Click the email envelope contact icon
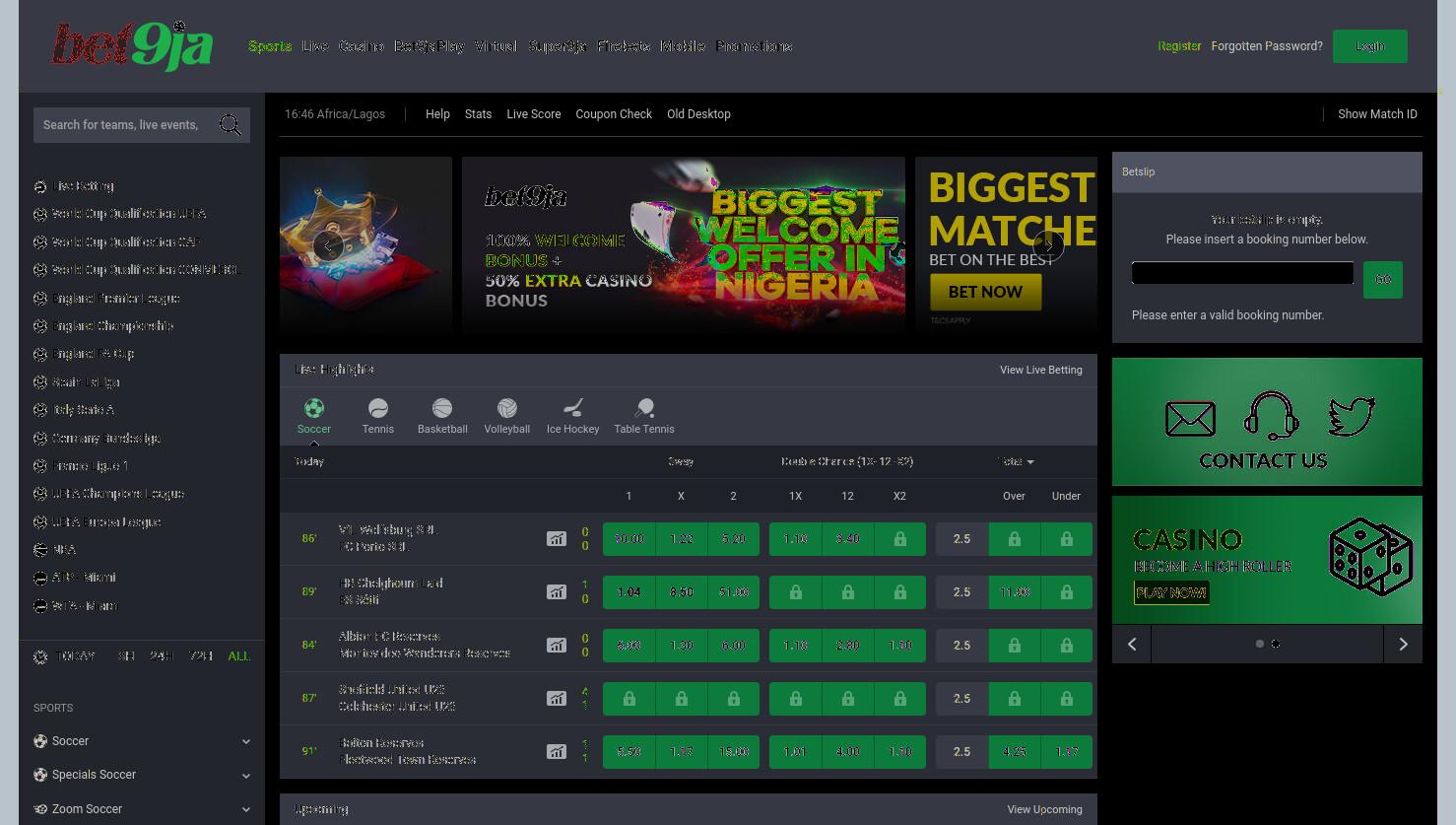Screen dimensions: 1456x825 (1190, 419)
